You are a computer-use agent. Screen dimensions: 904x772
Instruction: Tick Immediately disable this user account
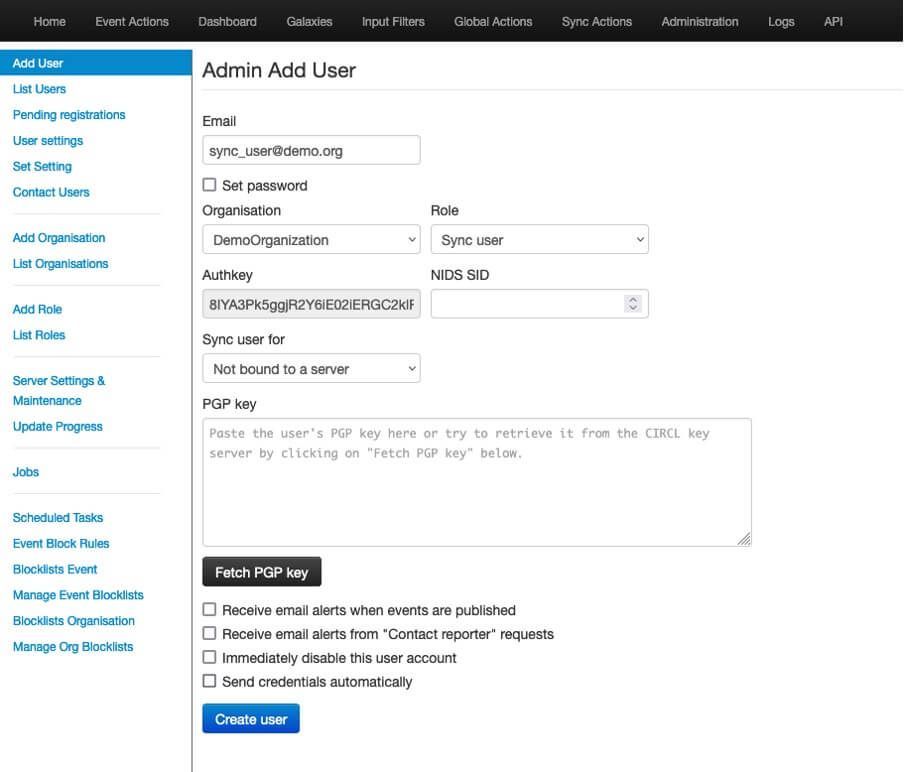(x=210, y=657)
